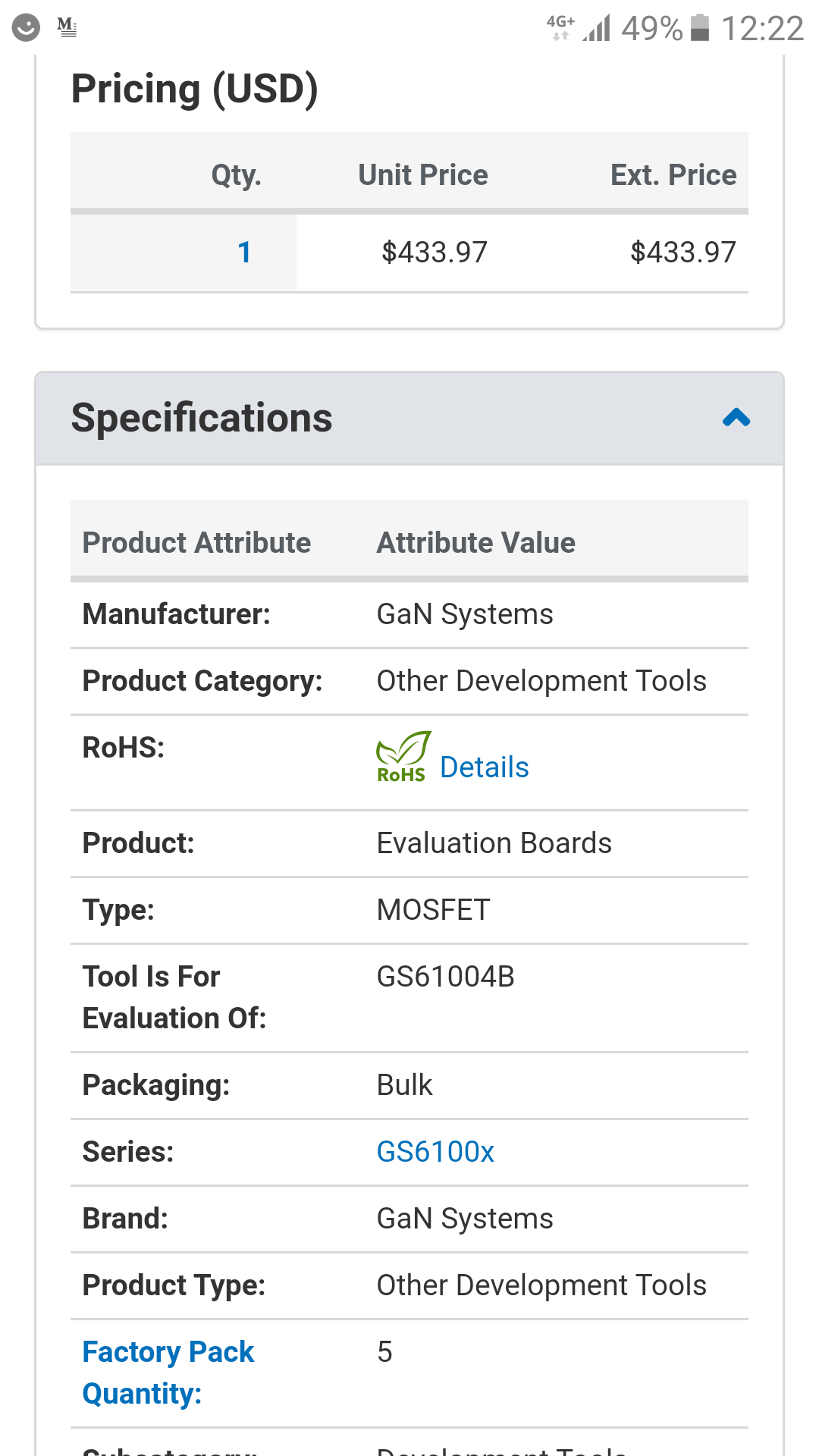Viewport: 819px width, 1456px height.
Task: Open the Factory Pack Quantity link
Action: (168, 1373)
